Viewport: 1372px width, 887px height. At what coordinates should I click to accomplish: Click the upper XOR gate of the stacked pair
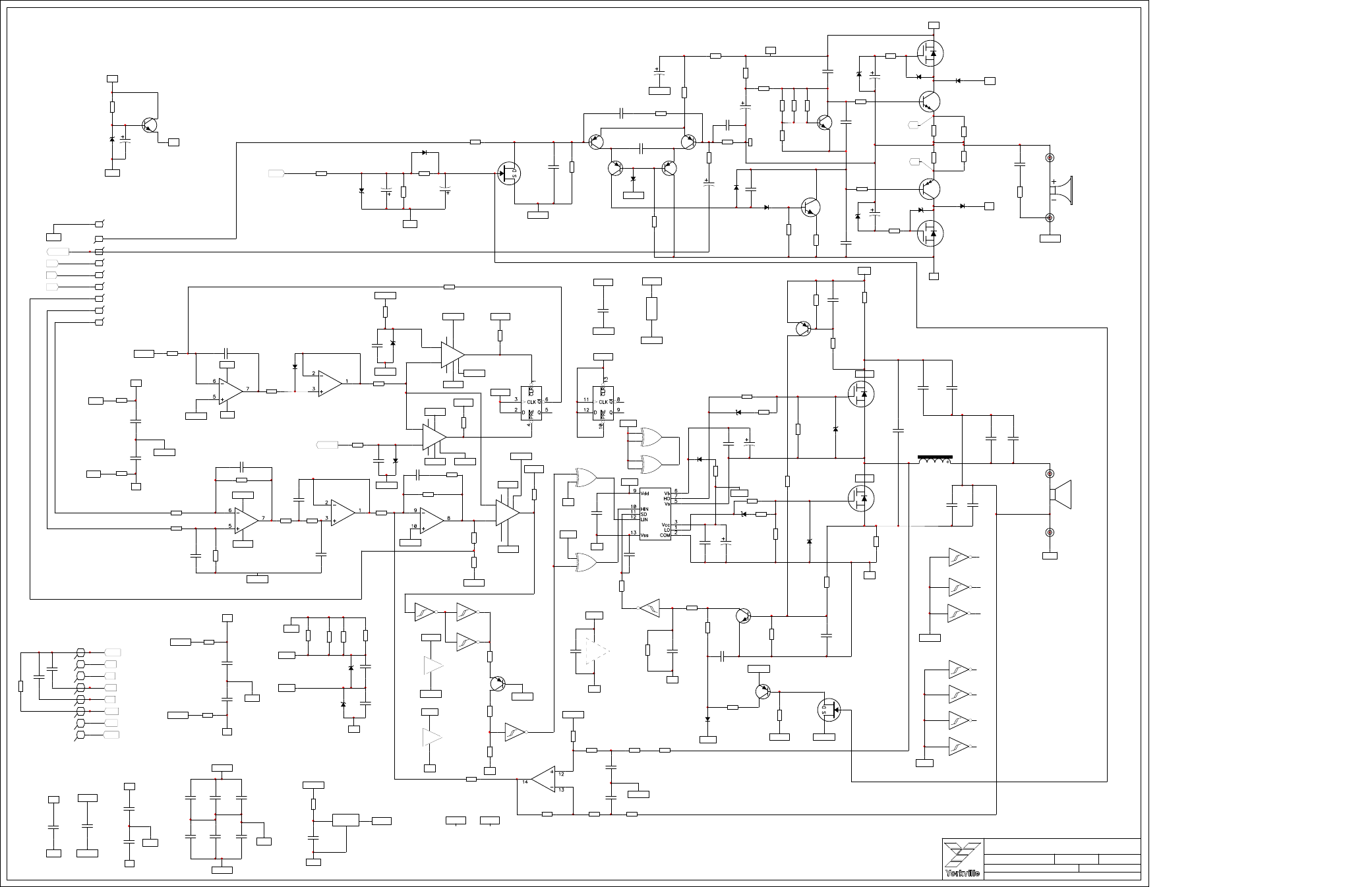(651, 437)
